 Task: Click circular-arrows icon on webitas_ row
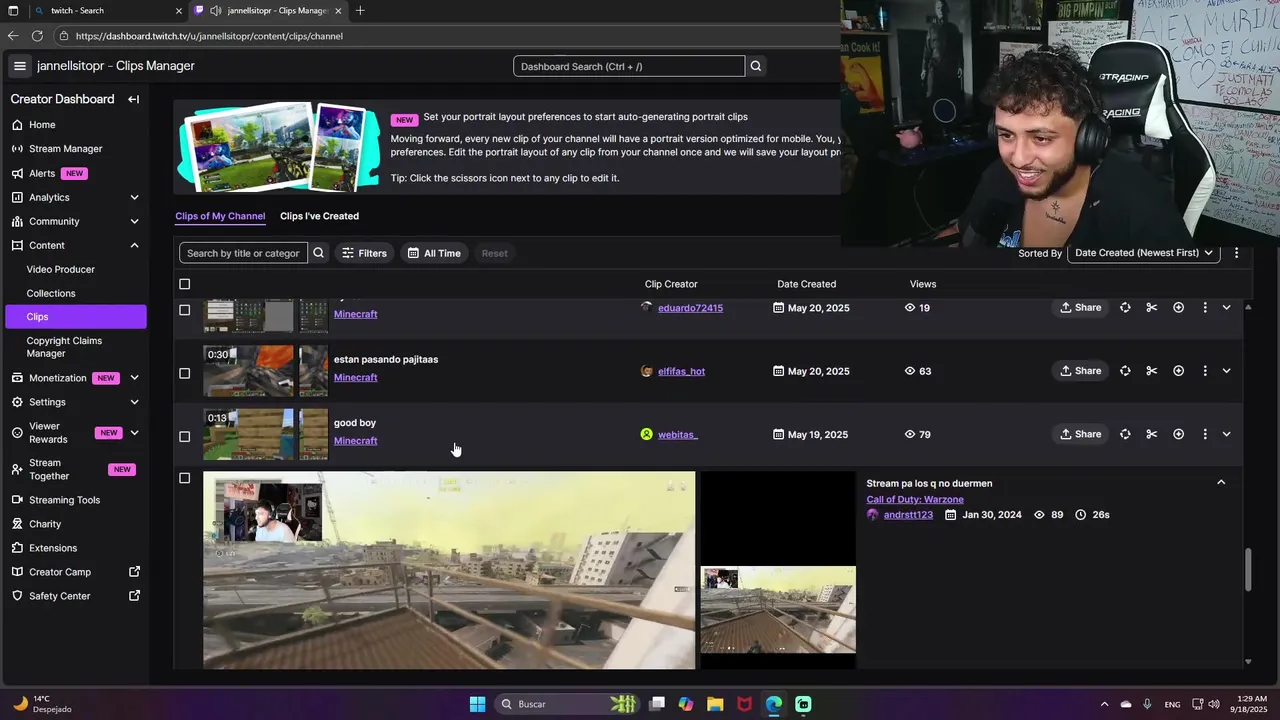(1125, 434)
